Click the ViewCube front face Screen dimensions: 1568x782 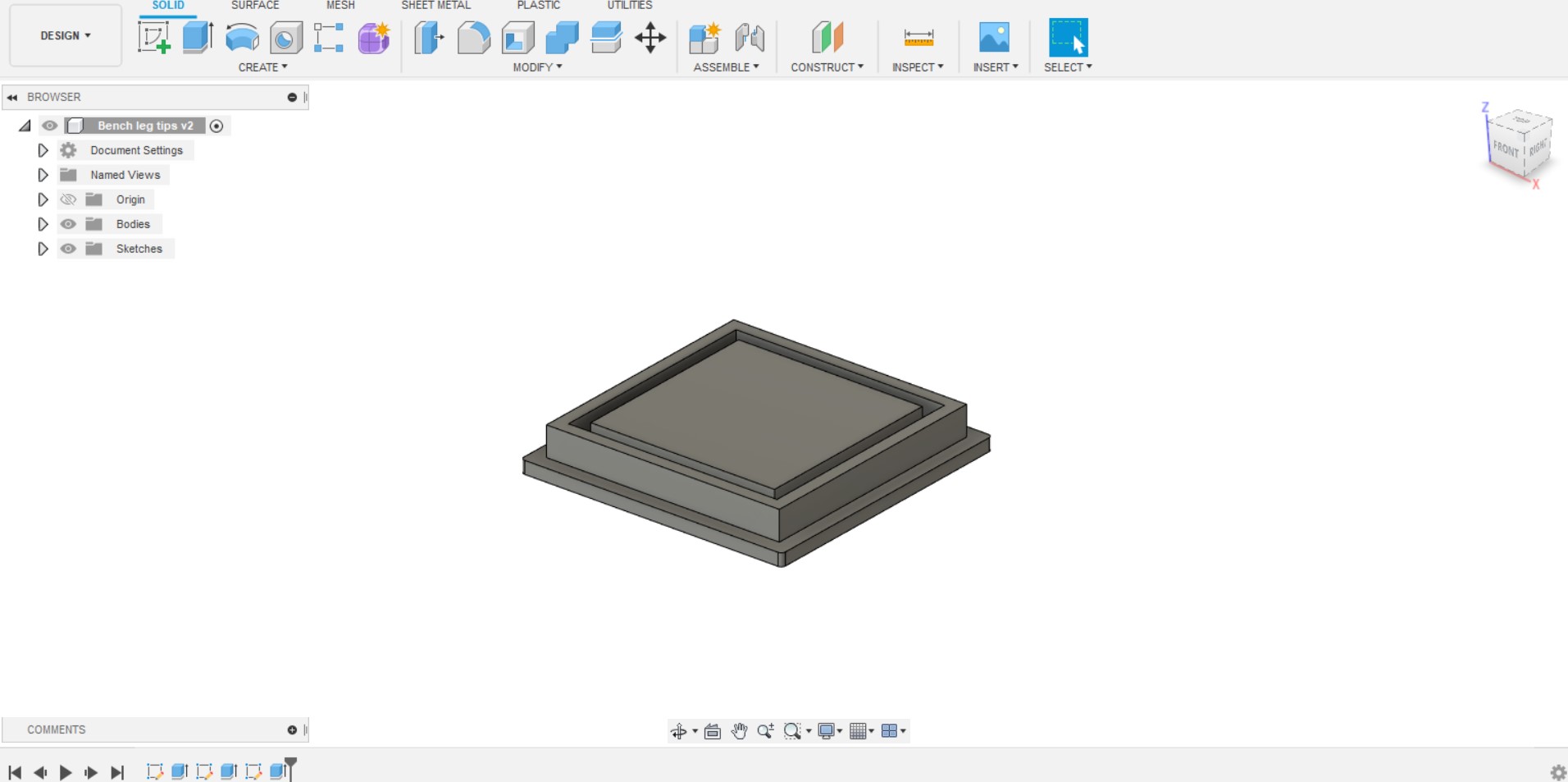1506,149
